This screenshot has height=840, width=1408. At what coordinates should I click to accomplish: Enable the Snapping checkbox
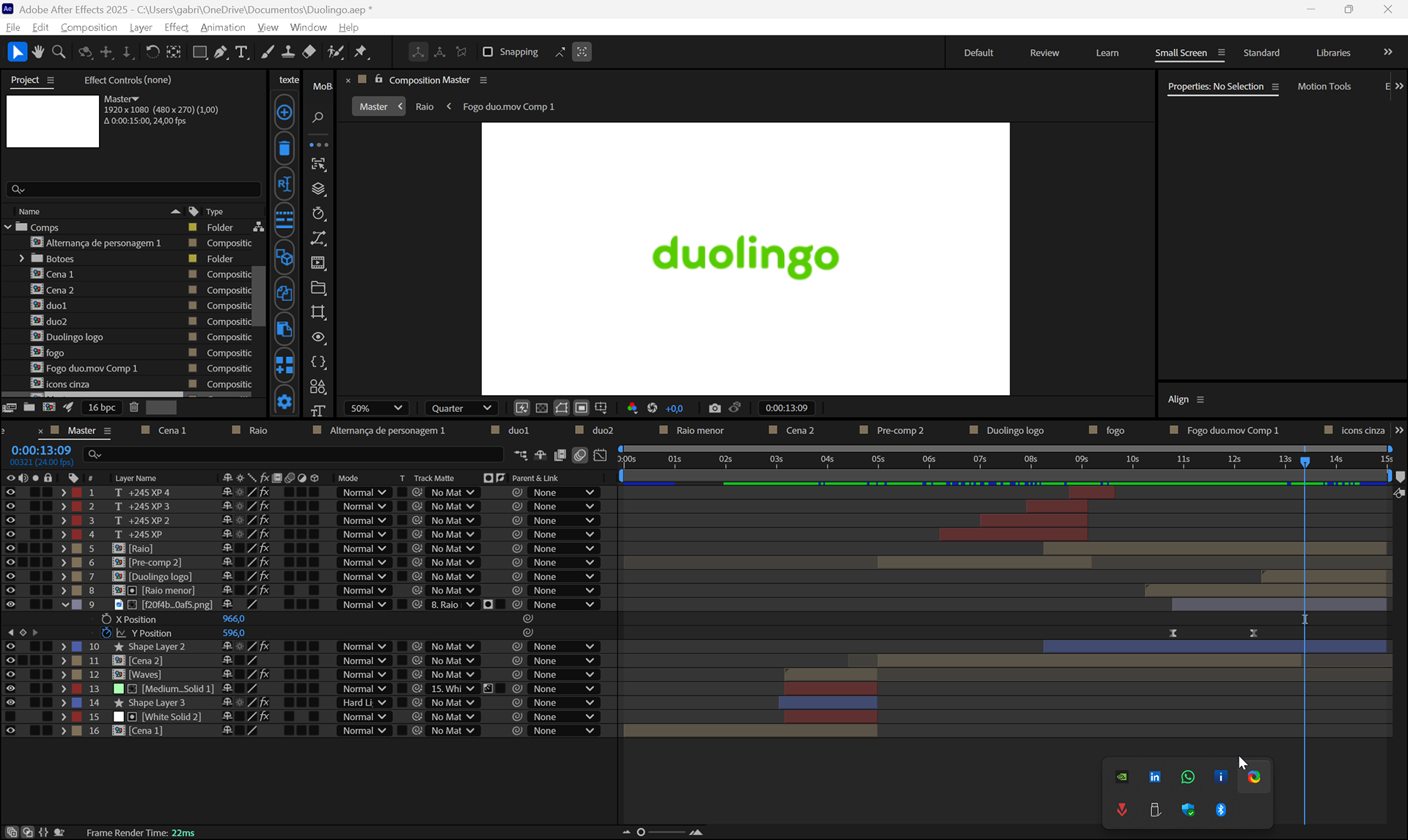pos(488,52)
